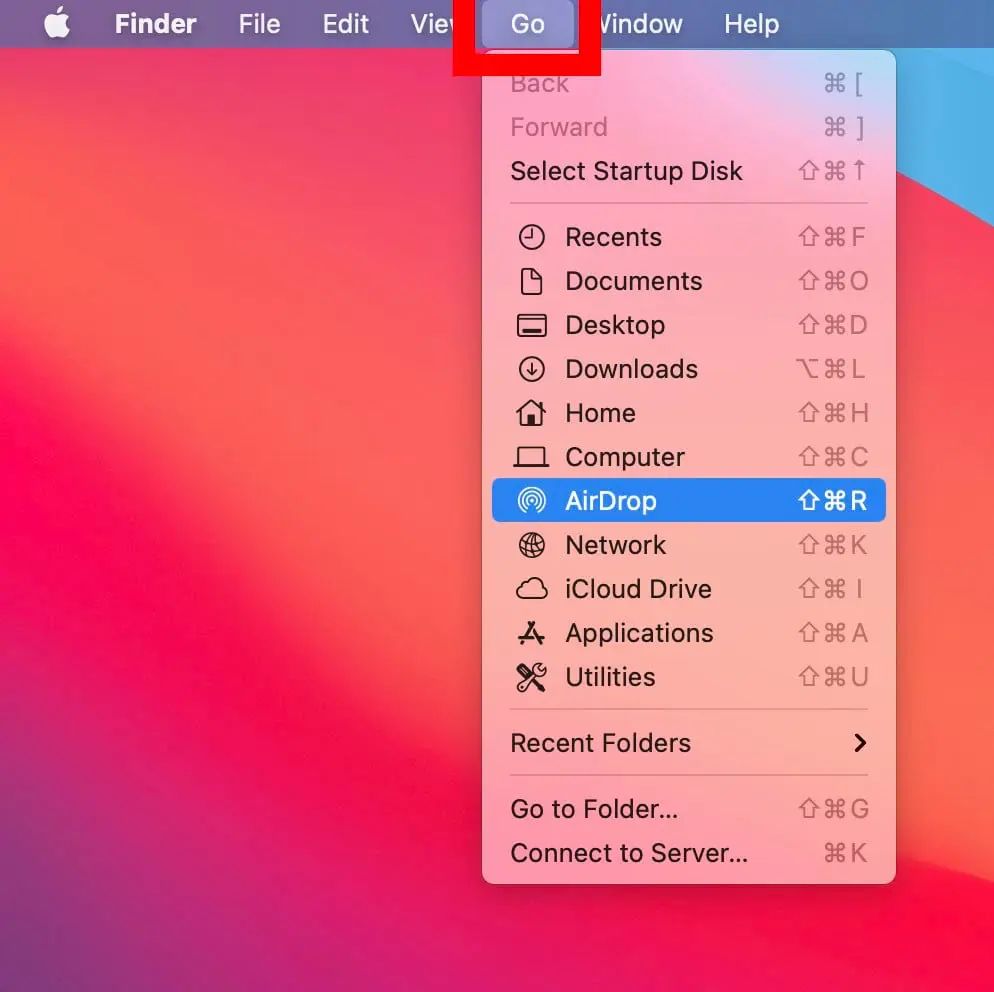This screenshot has height=992, width=994.
Task: Click the ⇧⌘R AirDrop shortcut
Action: click(x=832, y=501)
